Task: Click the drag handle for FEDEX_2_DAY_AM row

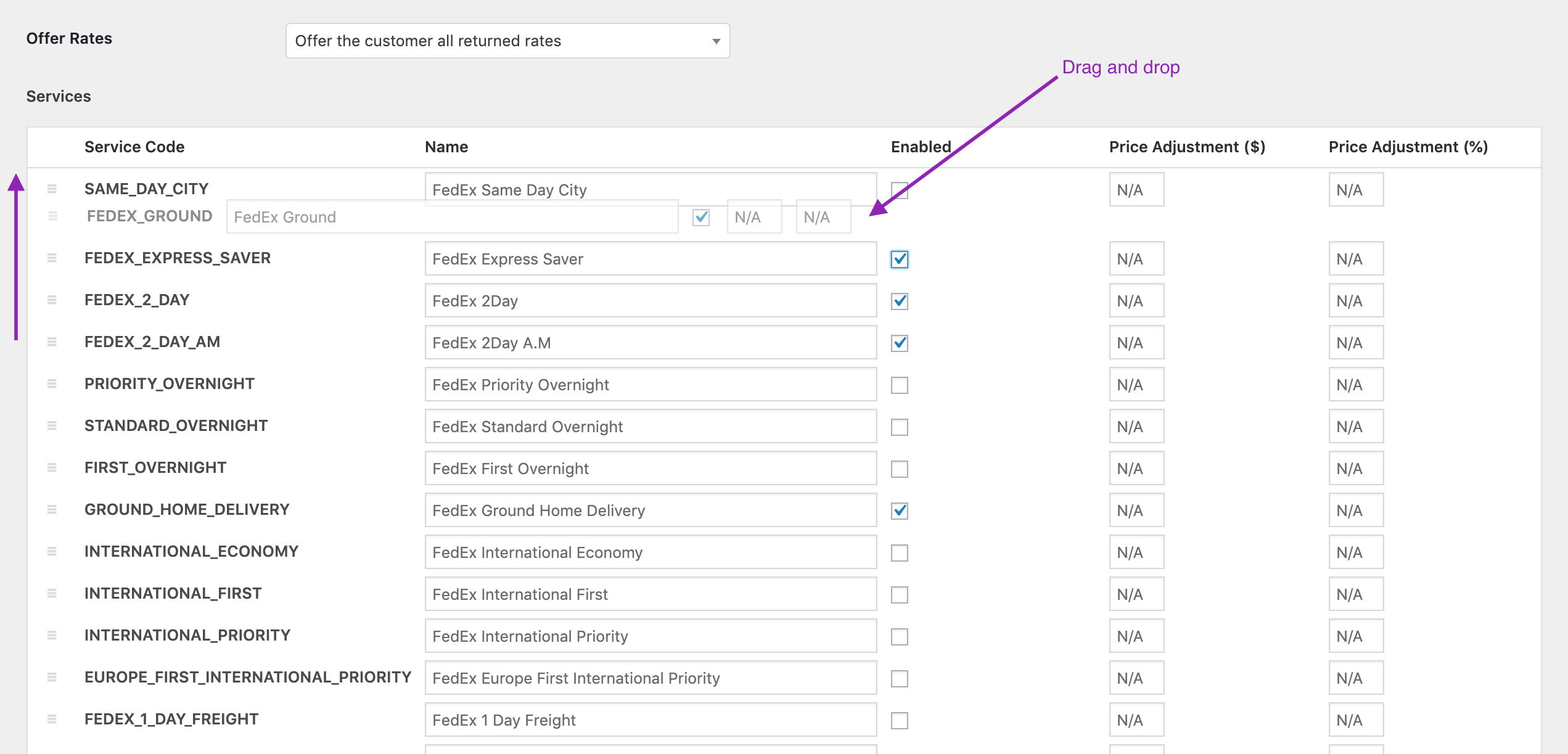Action: [x=52, y=342]
